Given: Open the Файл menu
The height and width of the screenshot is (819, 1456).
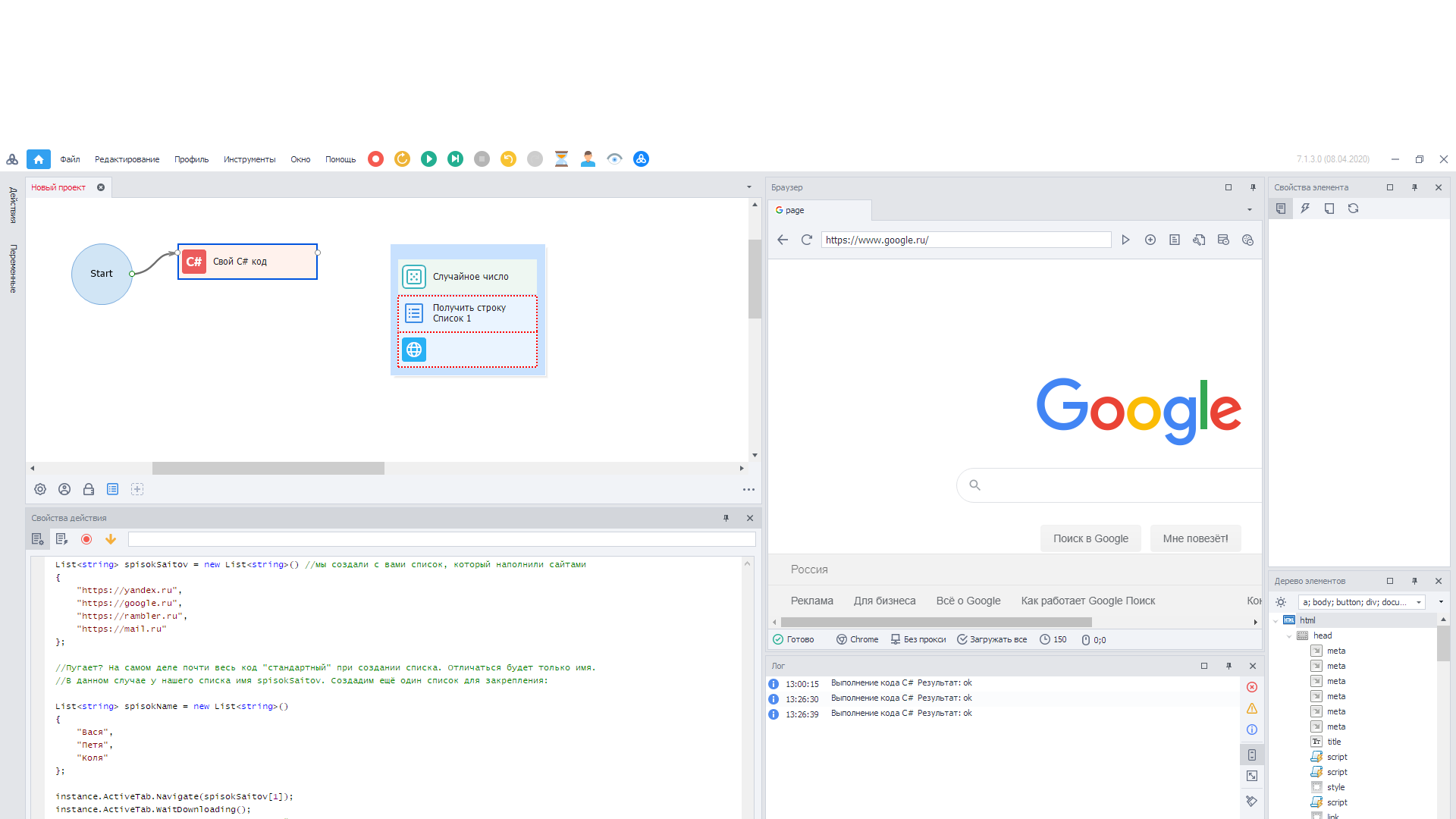Looking at the screenshot, I should click(x=70, y=159).
